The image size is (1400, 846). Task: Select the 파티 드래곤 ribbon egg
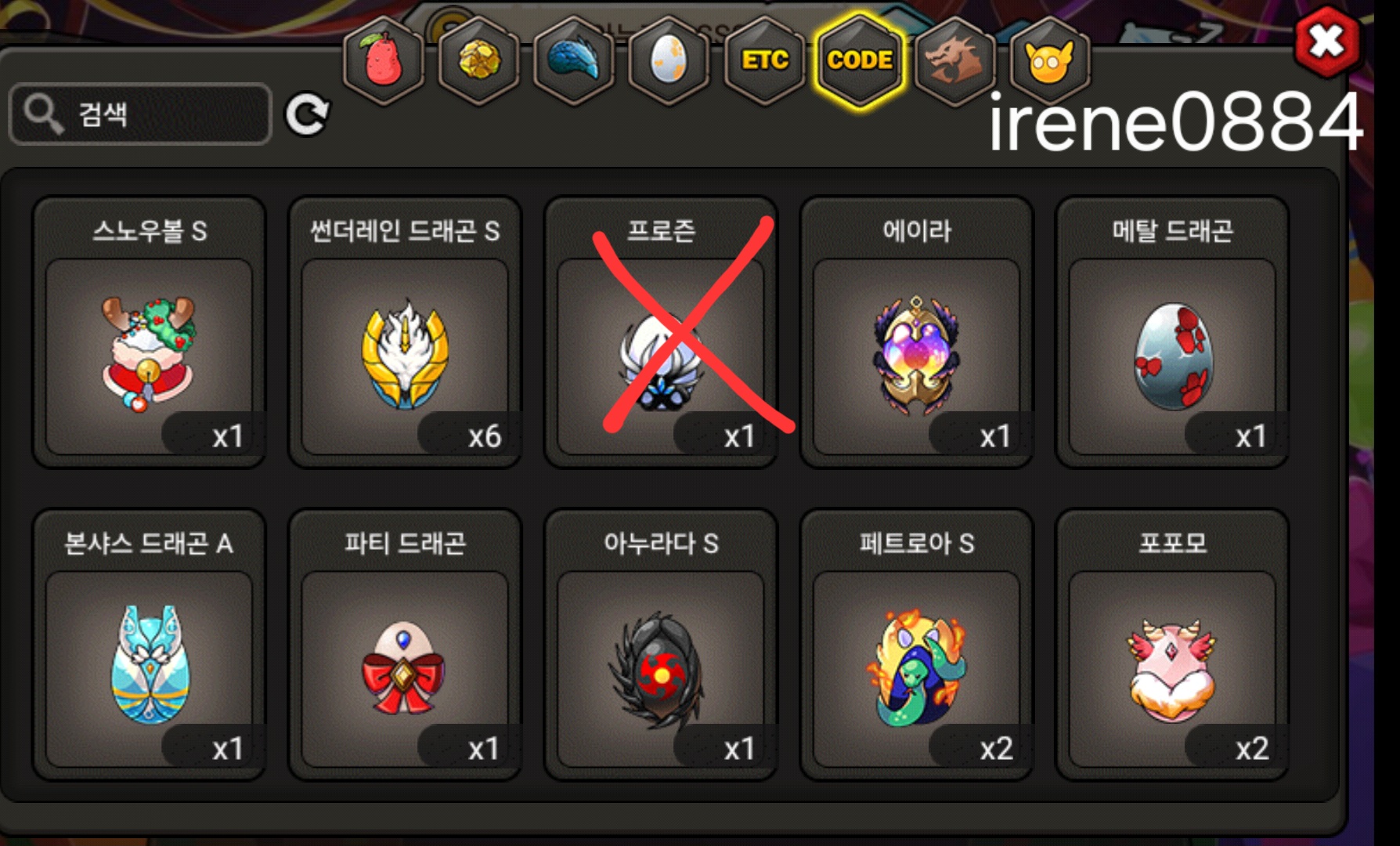click(x=405, y=645)
